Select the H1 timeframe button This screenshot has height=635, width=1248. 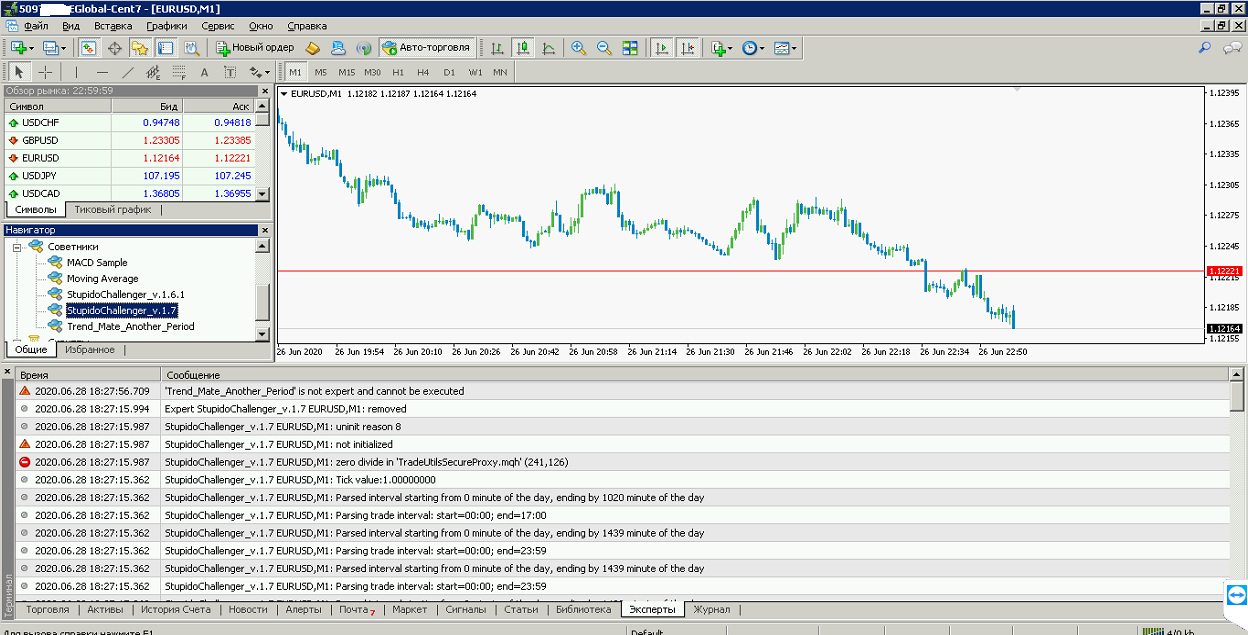pyautogui.click(x=398, y=72)
